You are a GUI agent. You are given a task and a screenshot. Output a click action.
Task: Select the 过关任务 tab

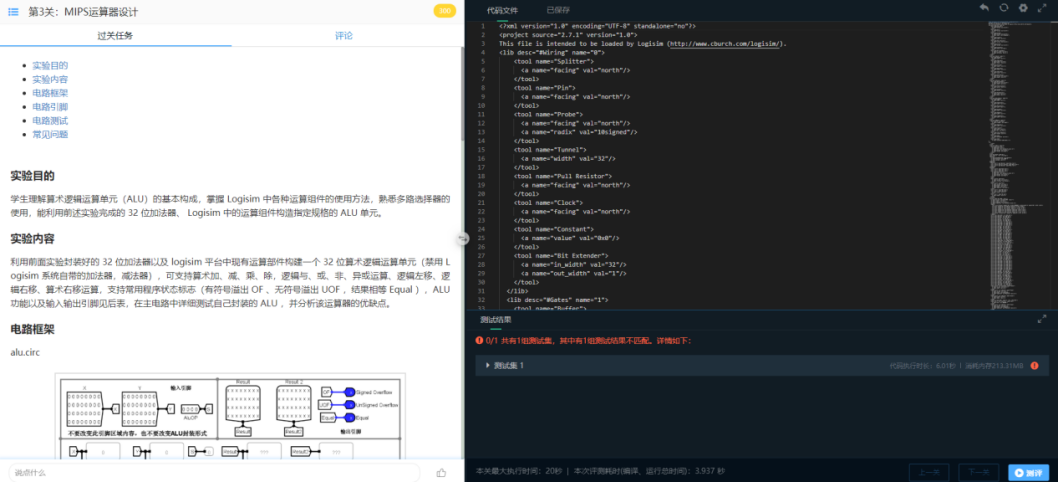115,35
